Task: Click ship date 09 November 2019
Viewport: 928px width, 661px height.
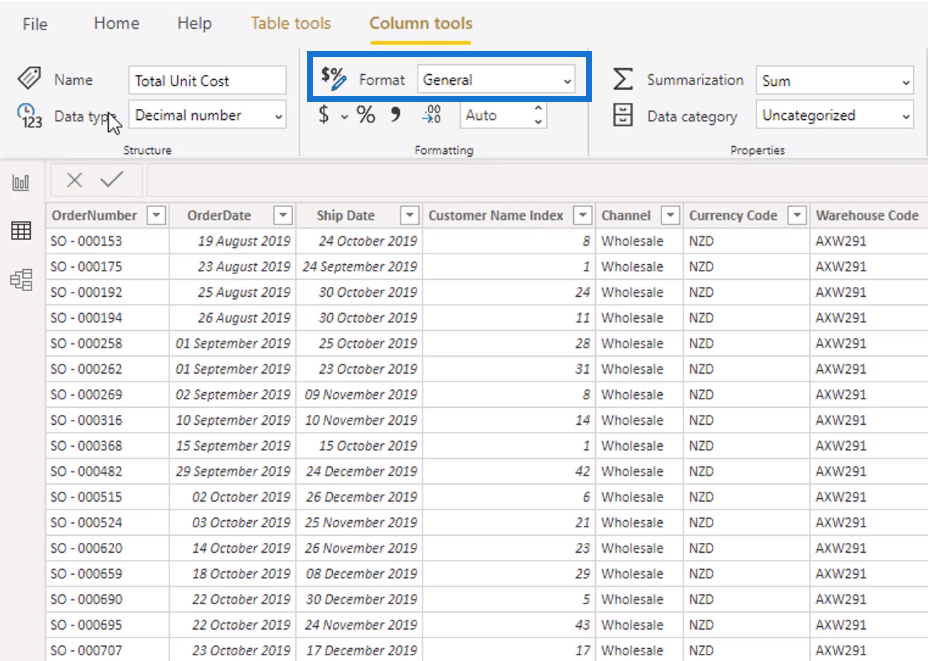Action: pos(361,394)
